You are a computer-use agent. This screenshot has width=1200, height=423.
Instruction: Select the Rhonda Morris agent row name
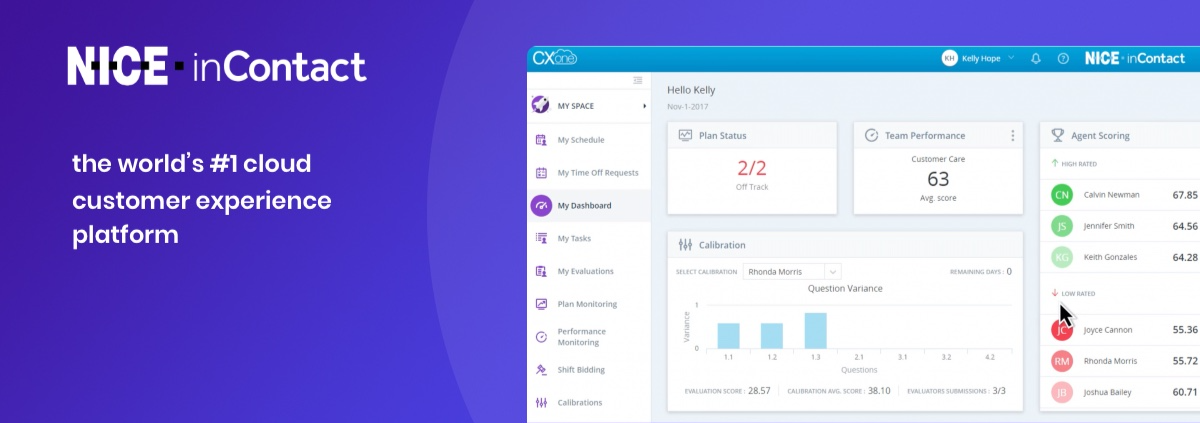click(1109, 361)
